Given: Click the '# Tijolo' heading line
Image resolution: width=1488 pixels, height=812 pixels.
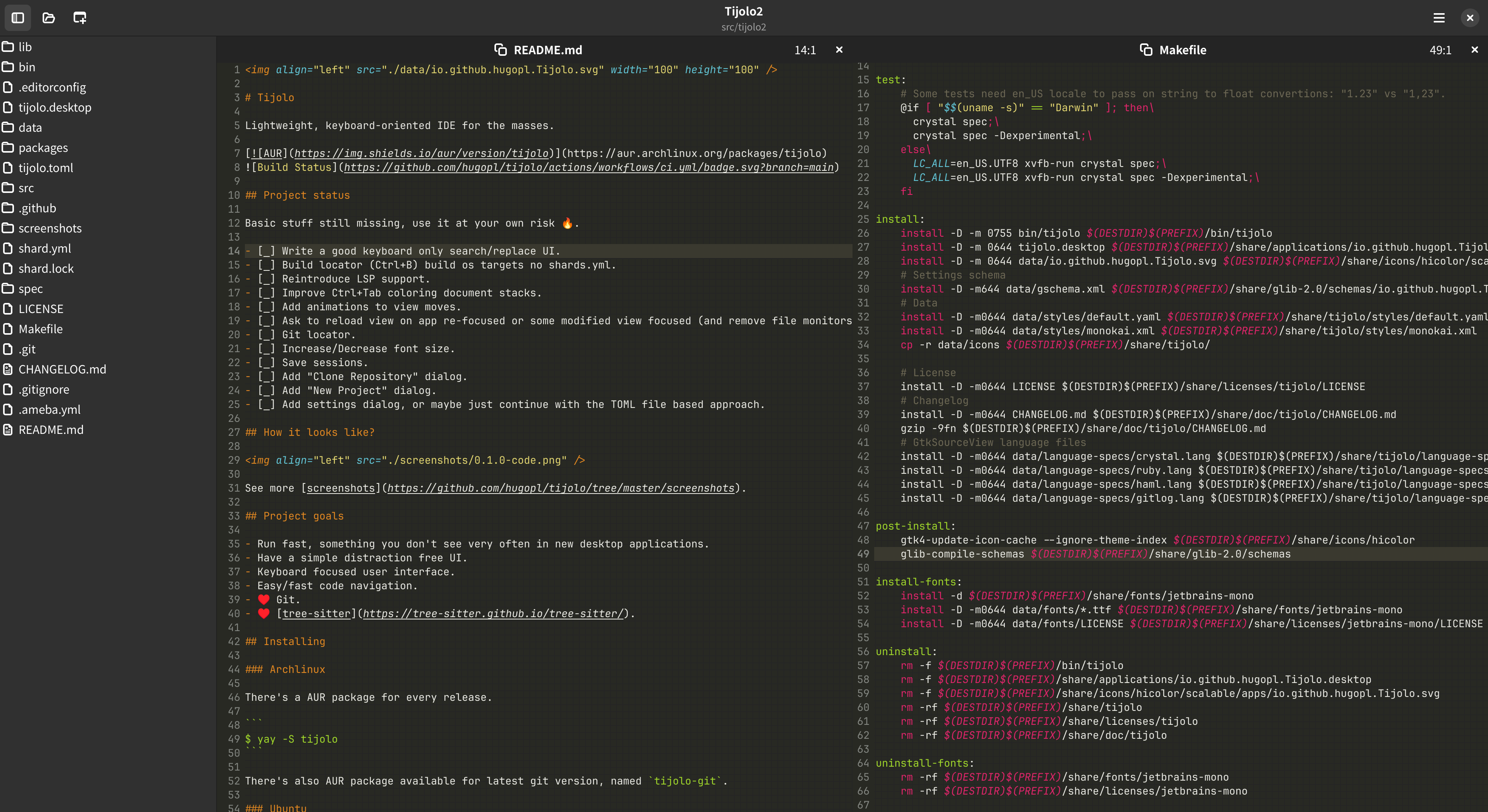Looking at the screenshot, I should [x=269, y=98].
